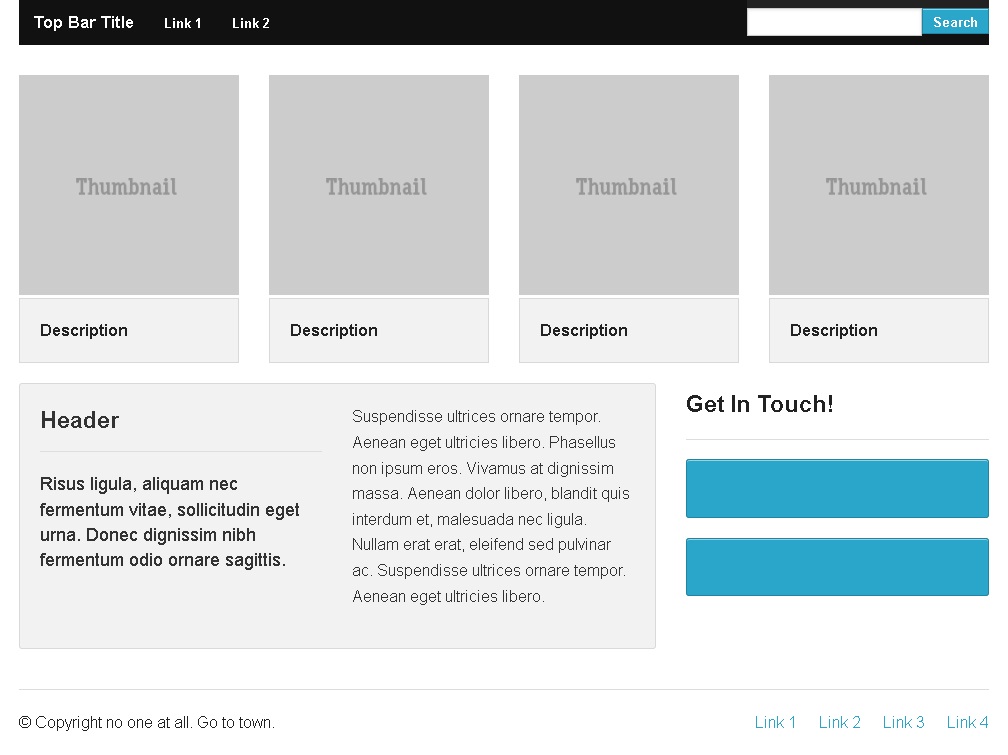The image size is (1008, 755).
Task: Select the third Thumbnail placeholder image
Action: 627,185
